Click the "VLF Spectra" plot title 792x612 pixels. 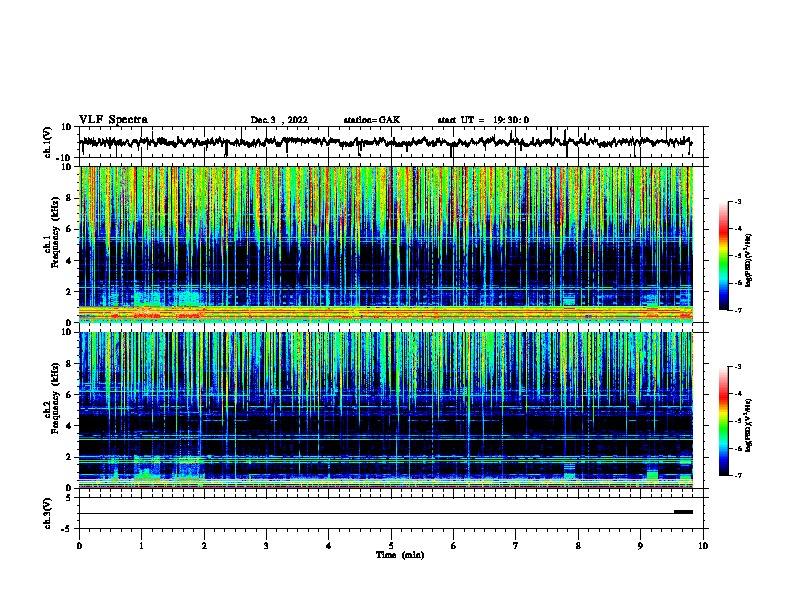coord(113,120)
